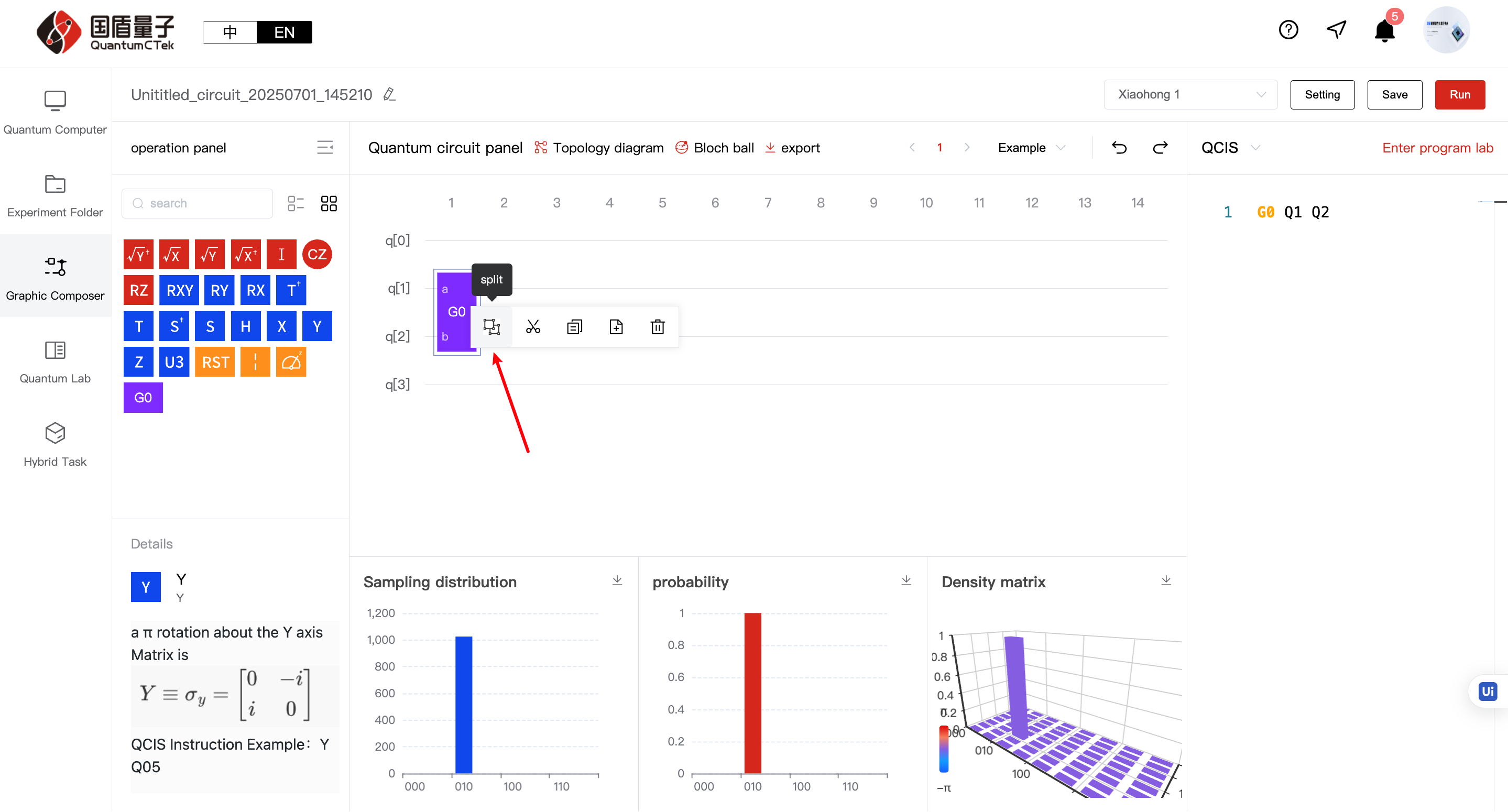Screen dimensions: 1508x812
Task: Open the Xiaohong 1 device dropdown
Action: (x=1190, y=94)
